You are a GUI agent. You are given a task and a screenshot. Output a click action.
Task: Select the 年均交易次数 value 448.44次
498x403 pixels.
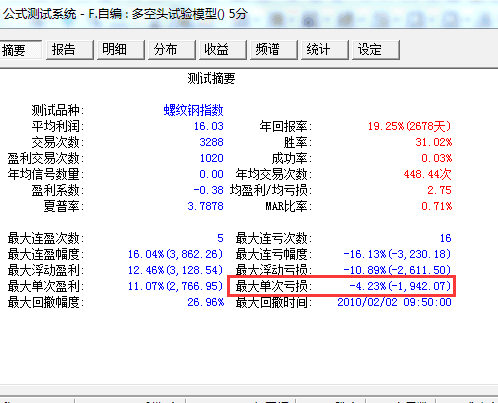click(428, 174)
